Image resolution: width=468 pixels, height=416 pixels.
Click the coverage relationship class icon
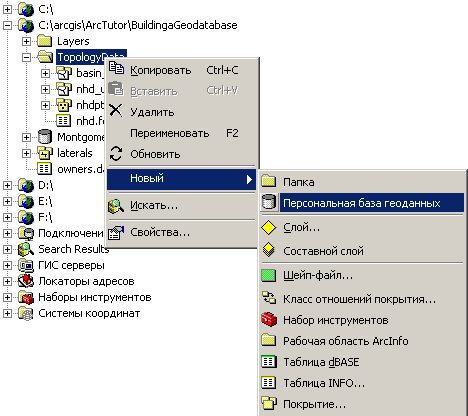(269, 298)
